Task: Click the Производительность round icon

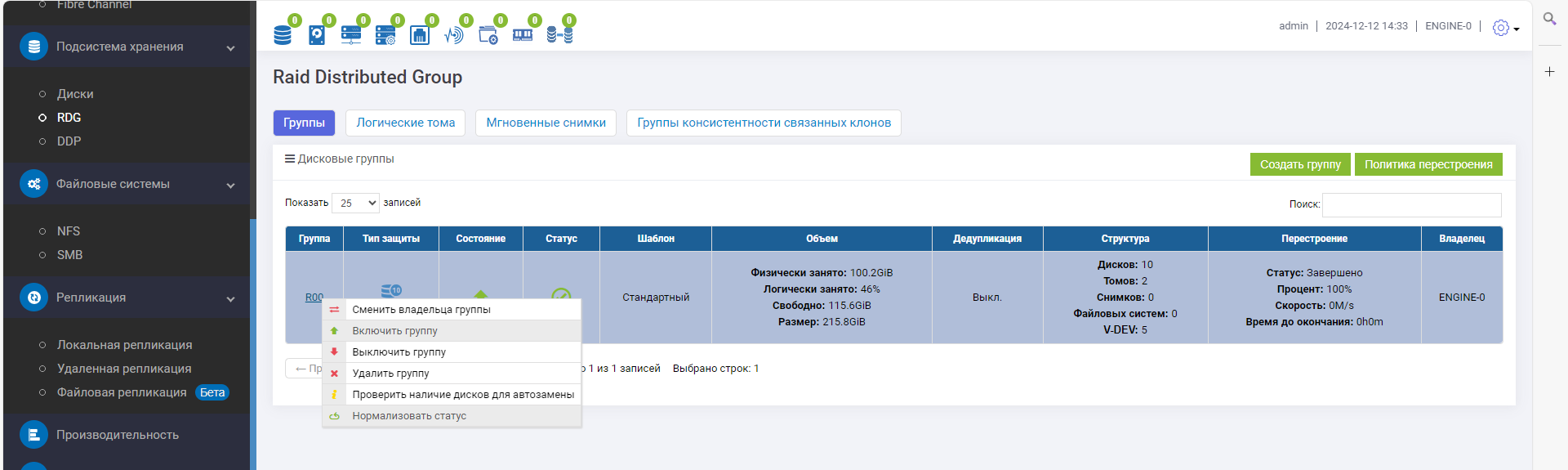Action: coord(33,435)
